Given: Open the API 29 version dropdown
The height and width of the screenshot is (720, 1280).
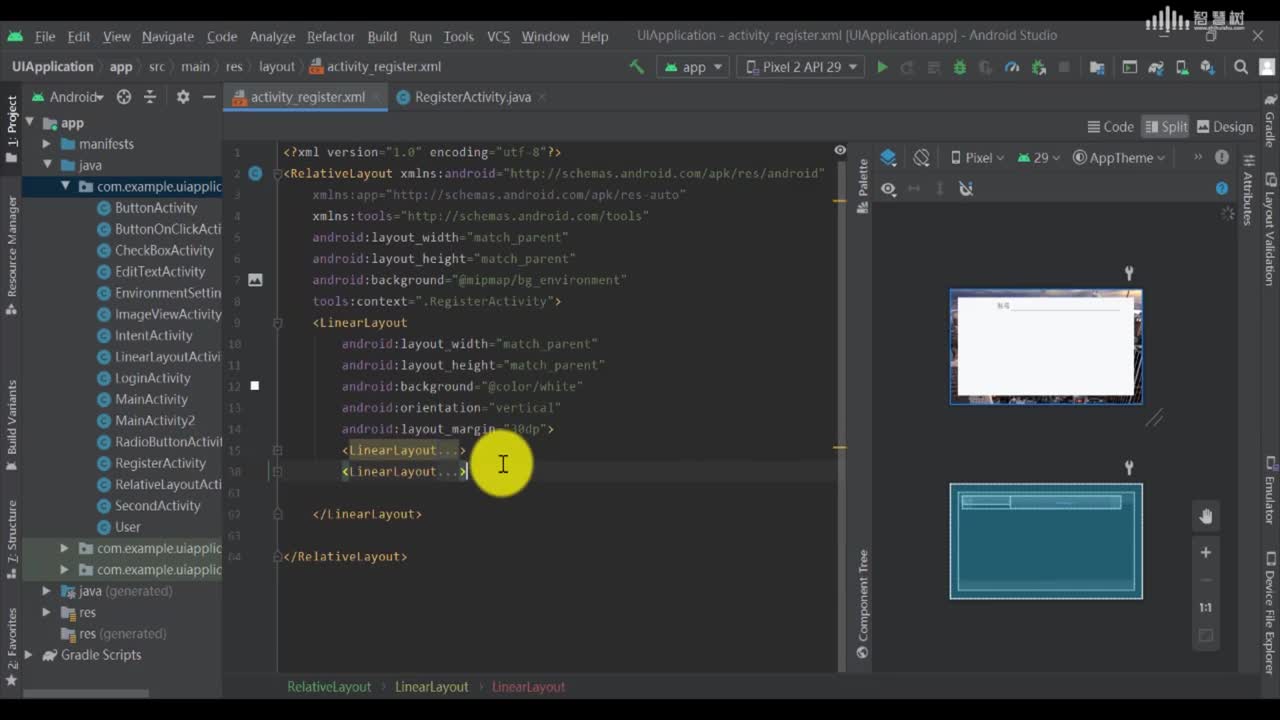Looking at the screenshot, I should [1039, 158].
